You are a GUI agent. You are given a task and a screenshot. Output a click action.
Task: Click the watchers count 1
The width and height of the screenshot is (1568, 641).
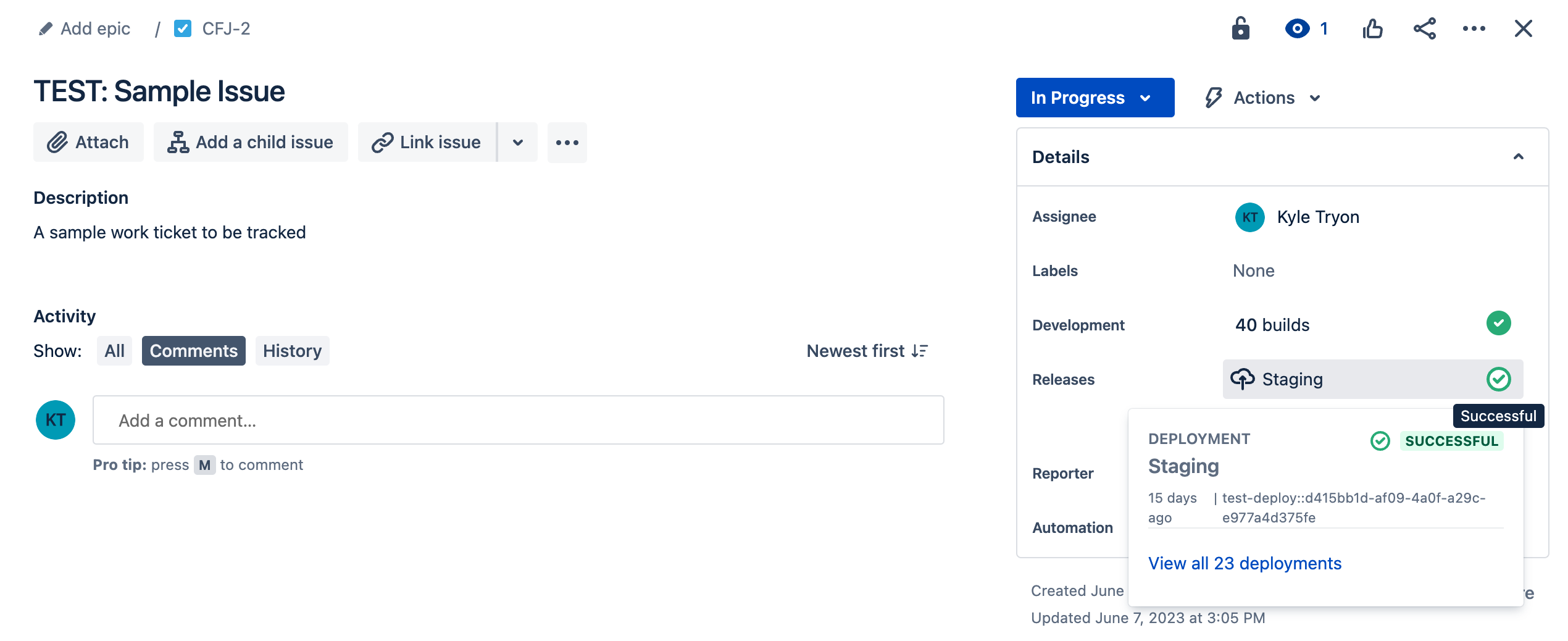tap(1324, 28)
